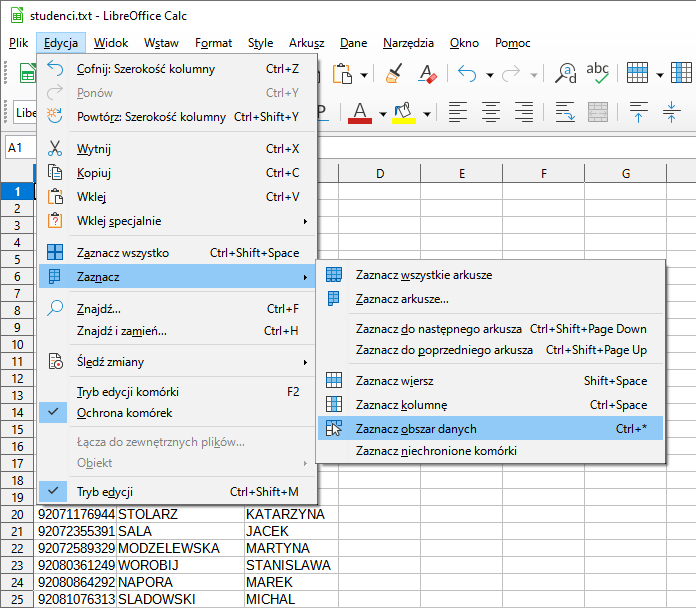This screenshot has width=696, height=608.
Task: Toggle Ochrona komórek checked item
Action: pyautogui.click(x=178, y=413)
